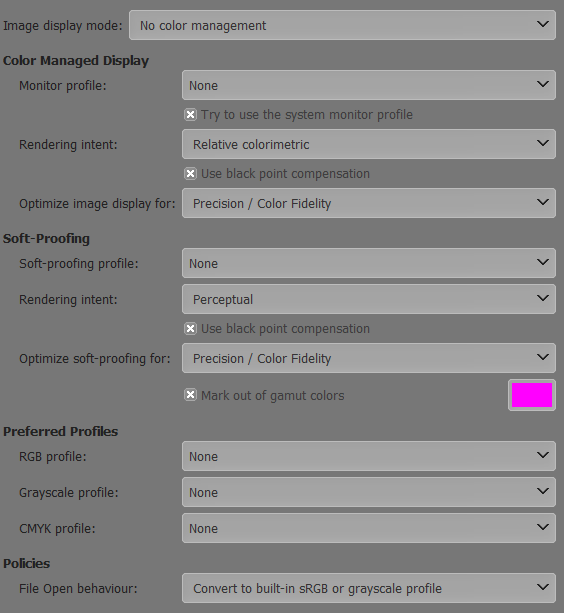
Task: Toggle Try to use the system monitor profile
Action: 190,115
